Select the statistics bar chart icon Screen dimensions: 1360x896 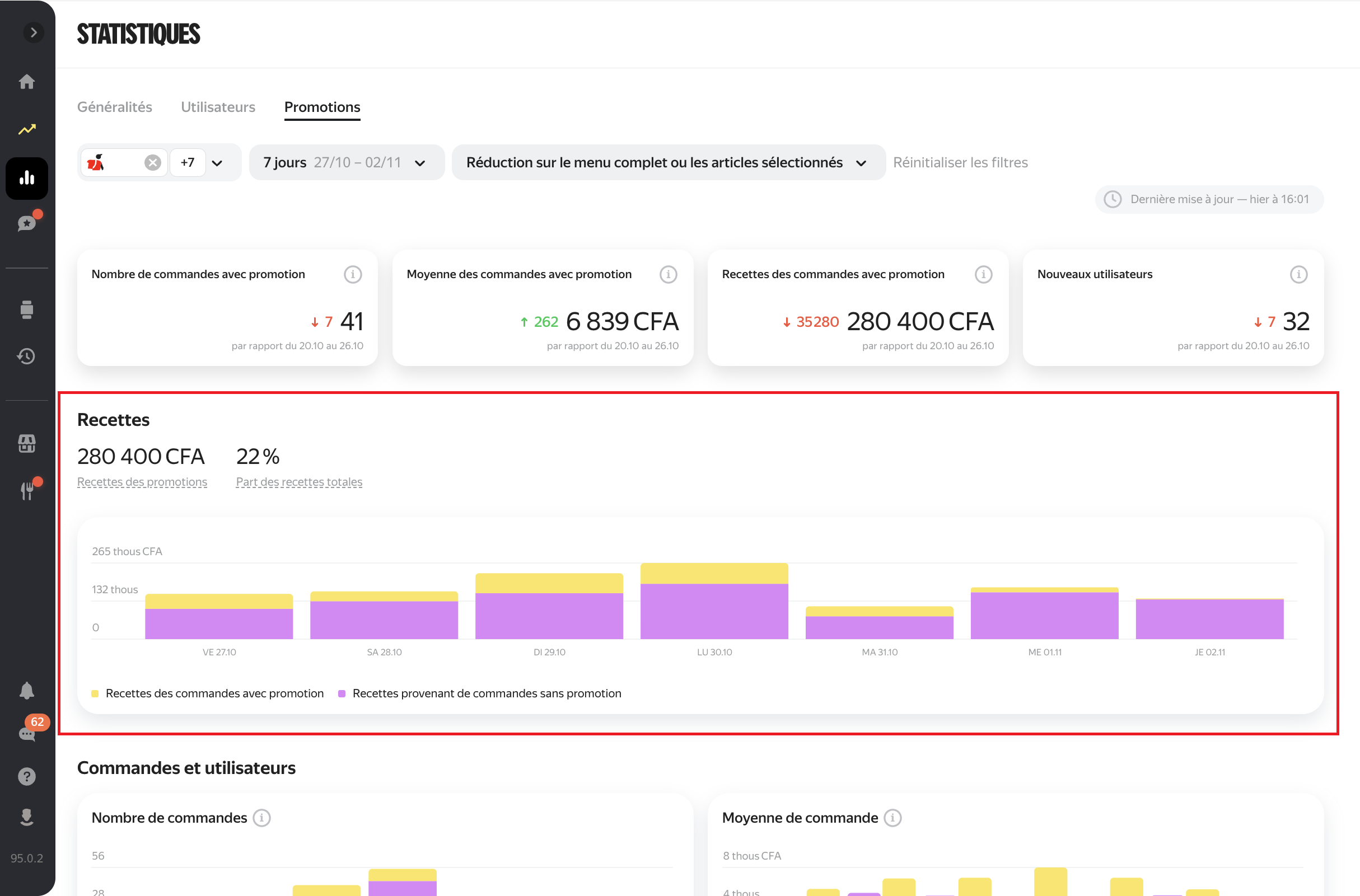click(x=27, y=179)
